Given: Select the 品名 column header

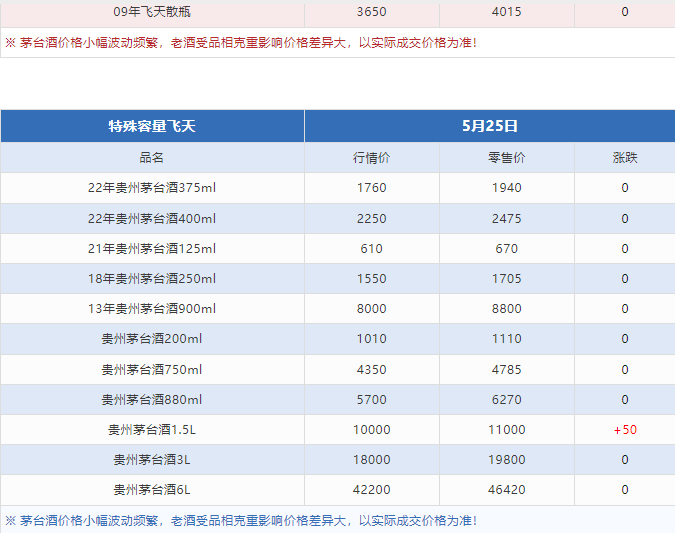Looking at the screenshot, I should [152, 158].
